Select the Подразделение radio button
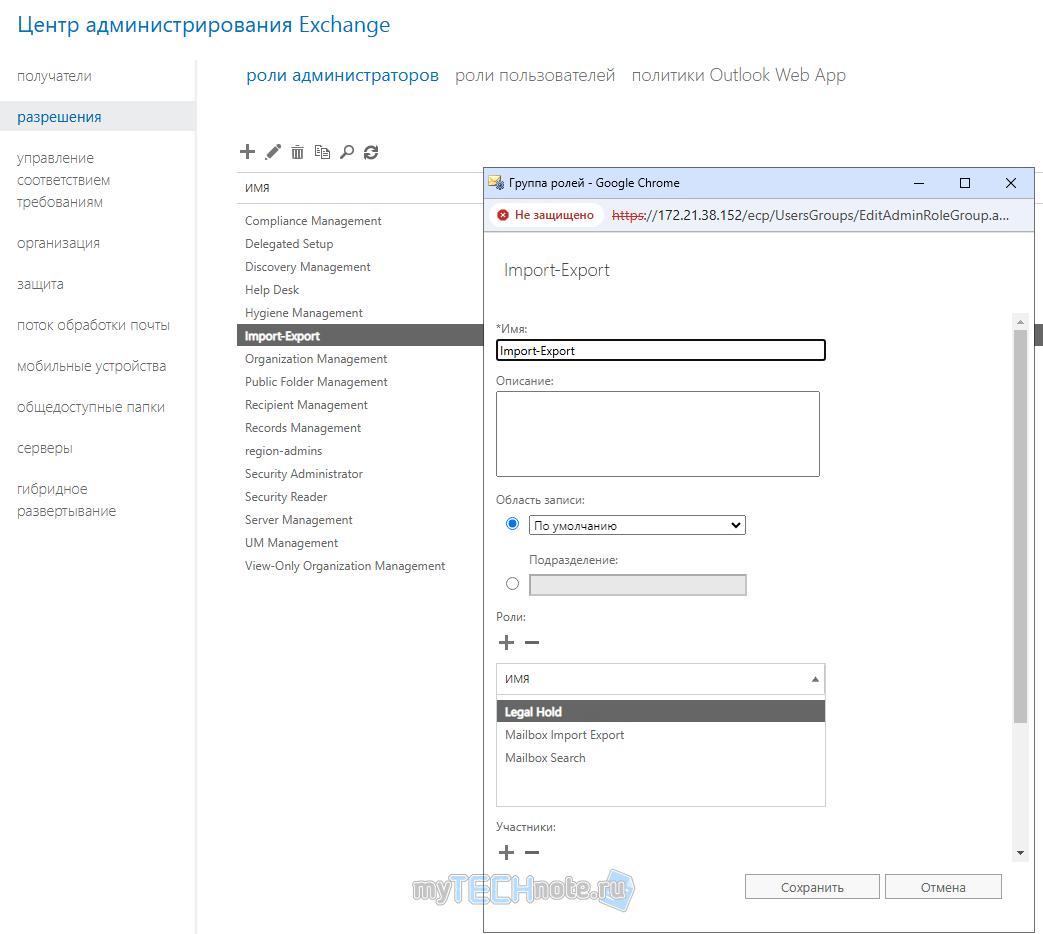This screenshot has height=934, width=1043. pos(512,584)
